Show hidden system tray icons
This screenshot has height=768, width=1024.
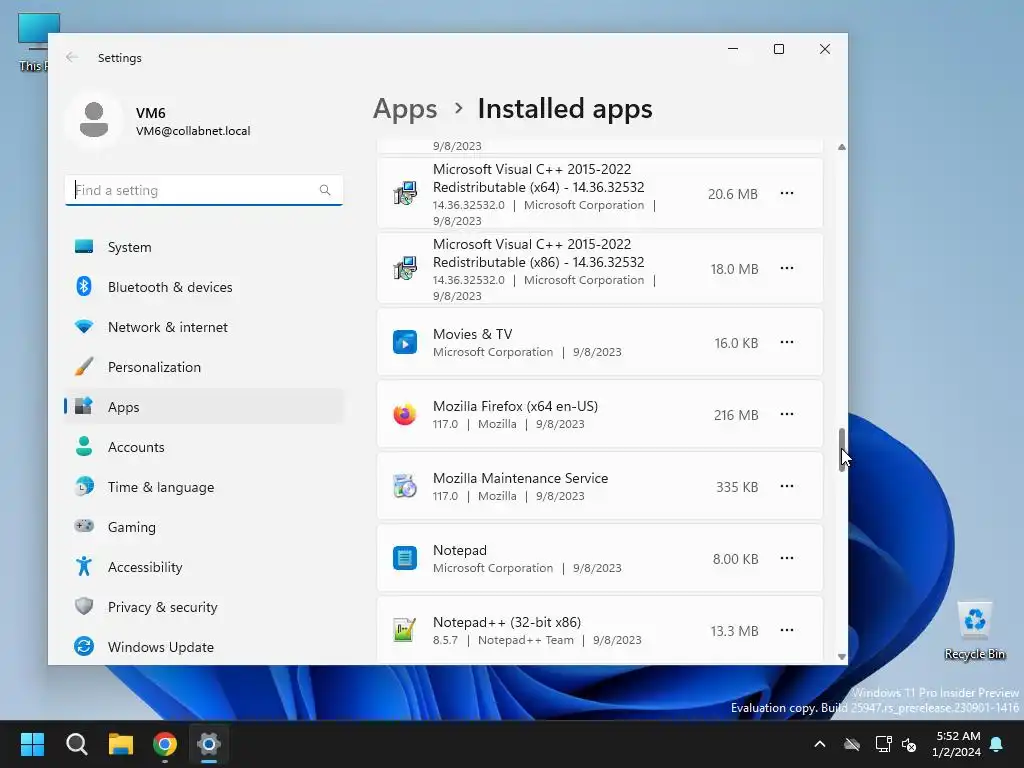[x=820, y=744]
